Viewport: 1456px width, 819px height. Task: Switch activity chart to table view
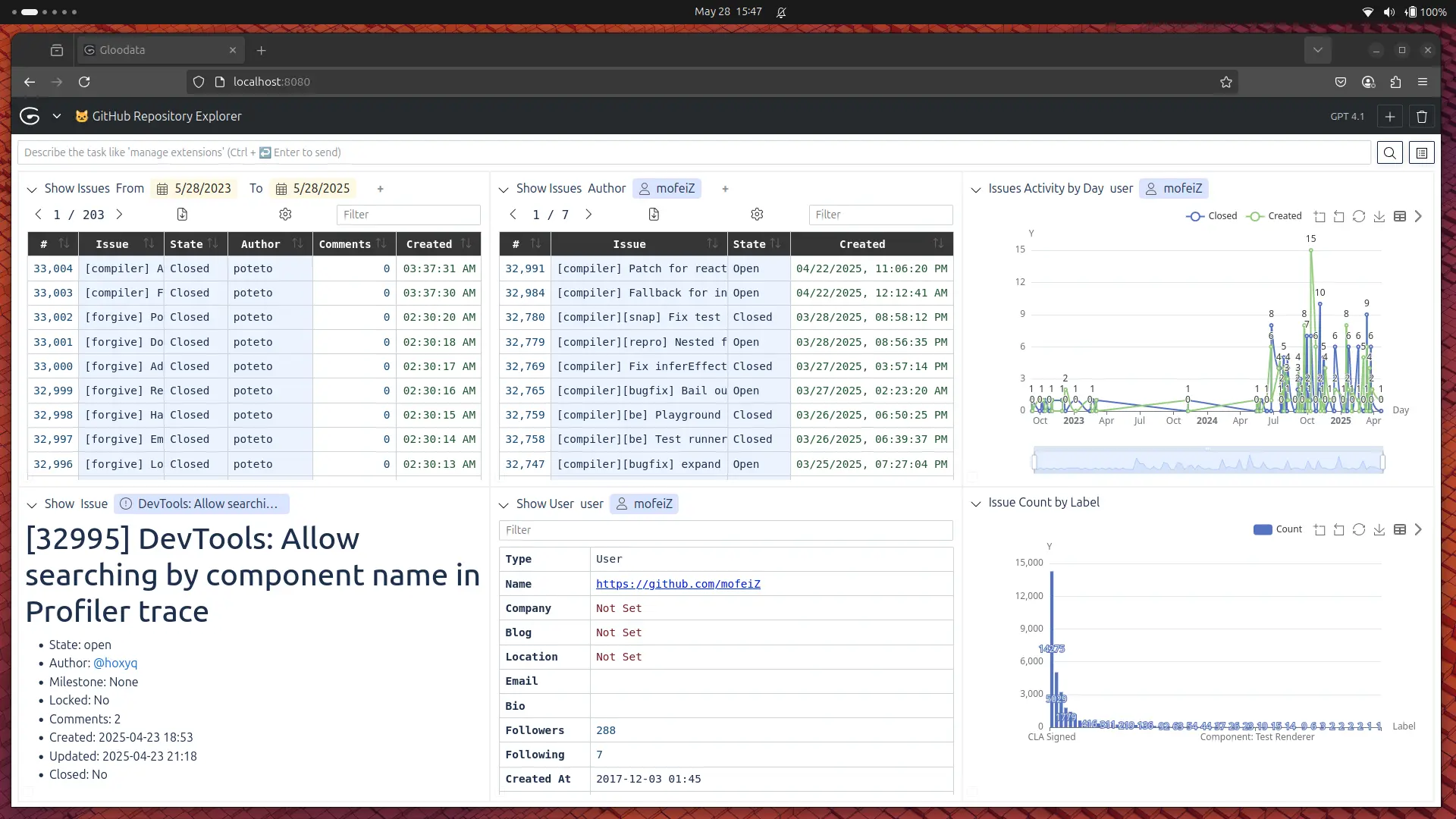(1400, 216)
